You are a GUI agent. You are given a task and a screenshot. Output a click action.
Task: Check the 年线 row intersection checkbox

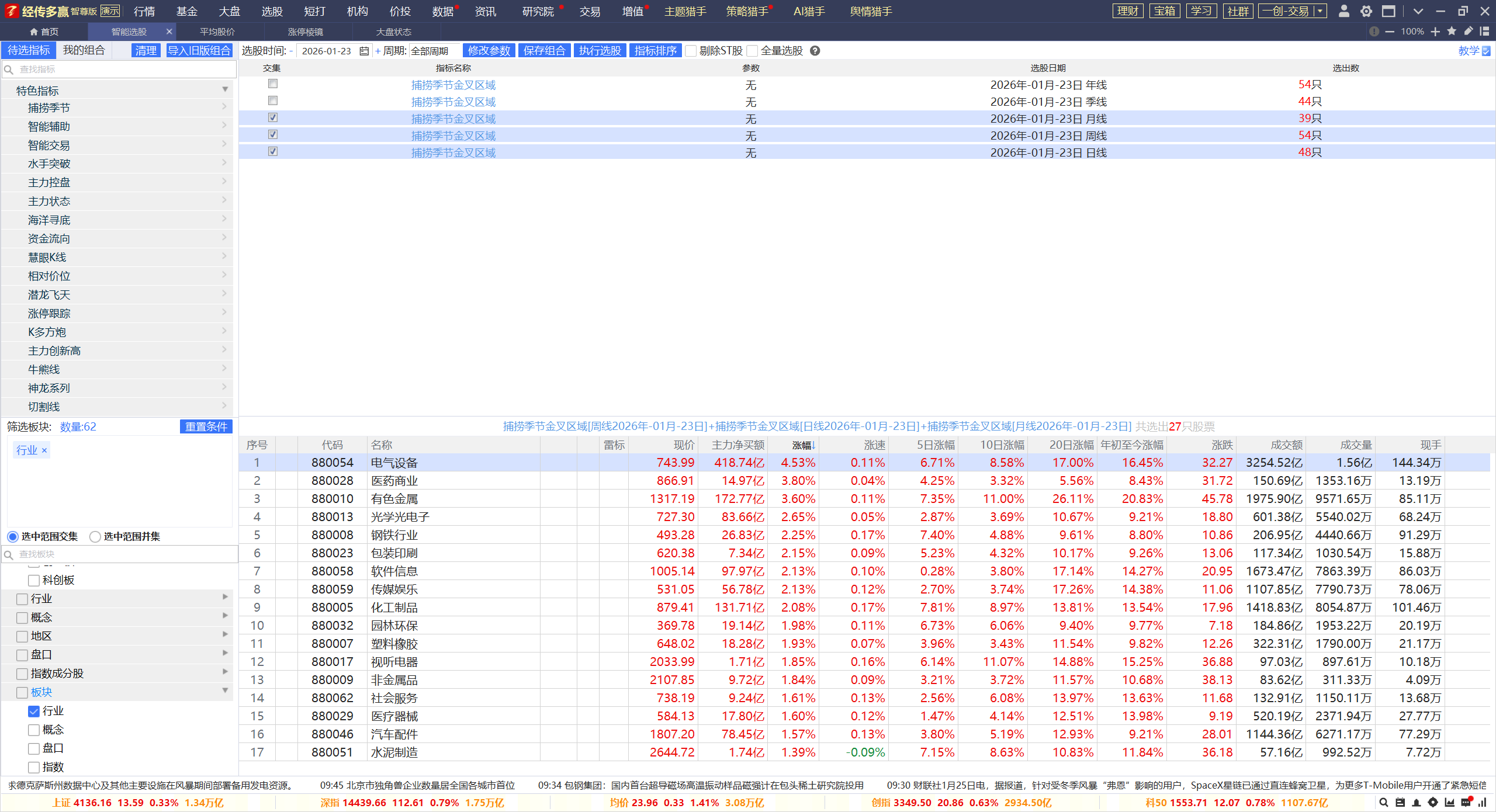click(x=273, y=84)
